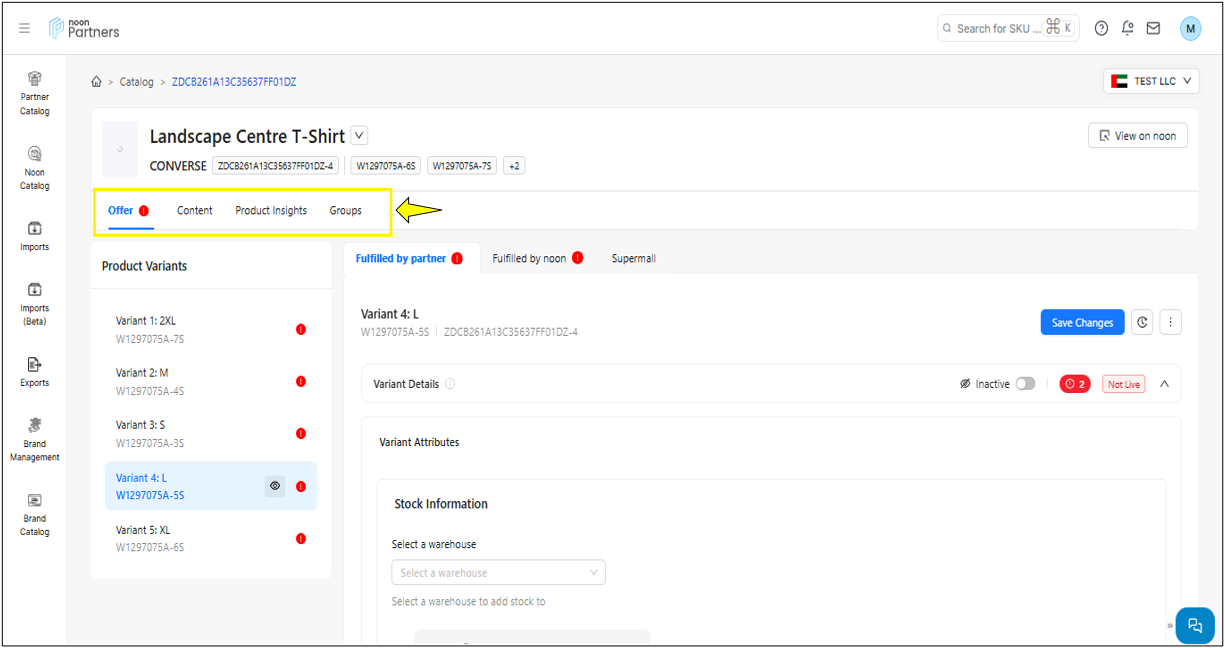Open Imports (Beta) section
The height and width of the screenshot is (648, 1225).
point(34,304)
